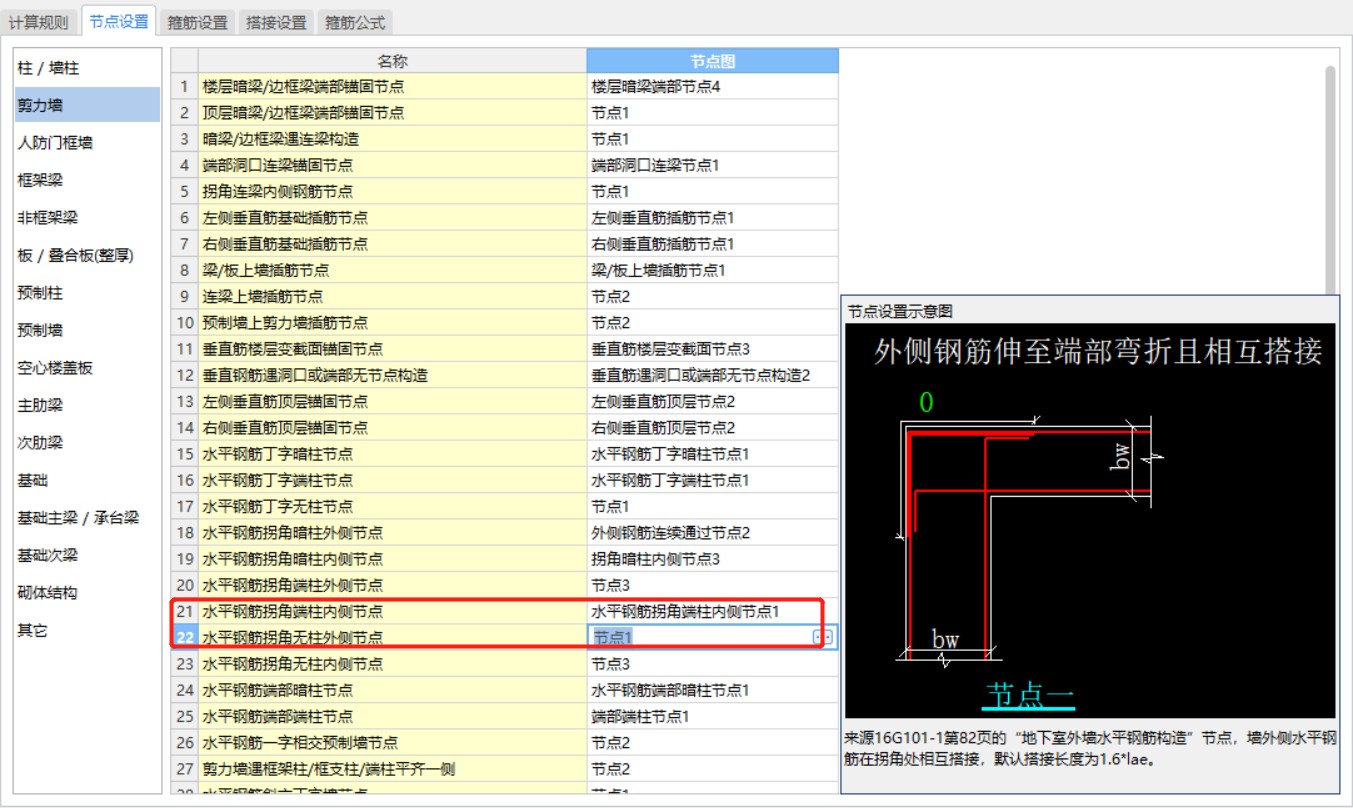Select 其它 category
This screenshot has height=808, width=1353.
[x=87, y=630]
